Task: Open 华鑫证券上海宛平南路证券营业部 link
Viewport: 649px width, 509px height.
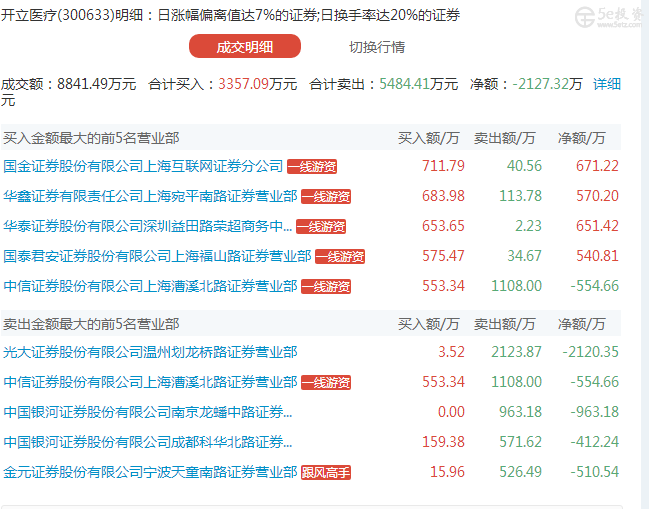Action: pos(150,196)
